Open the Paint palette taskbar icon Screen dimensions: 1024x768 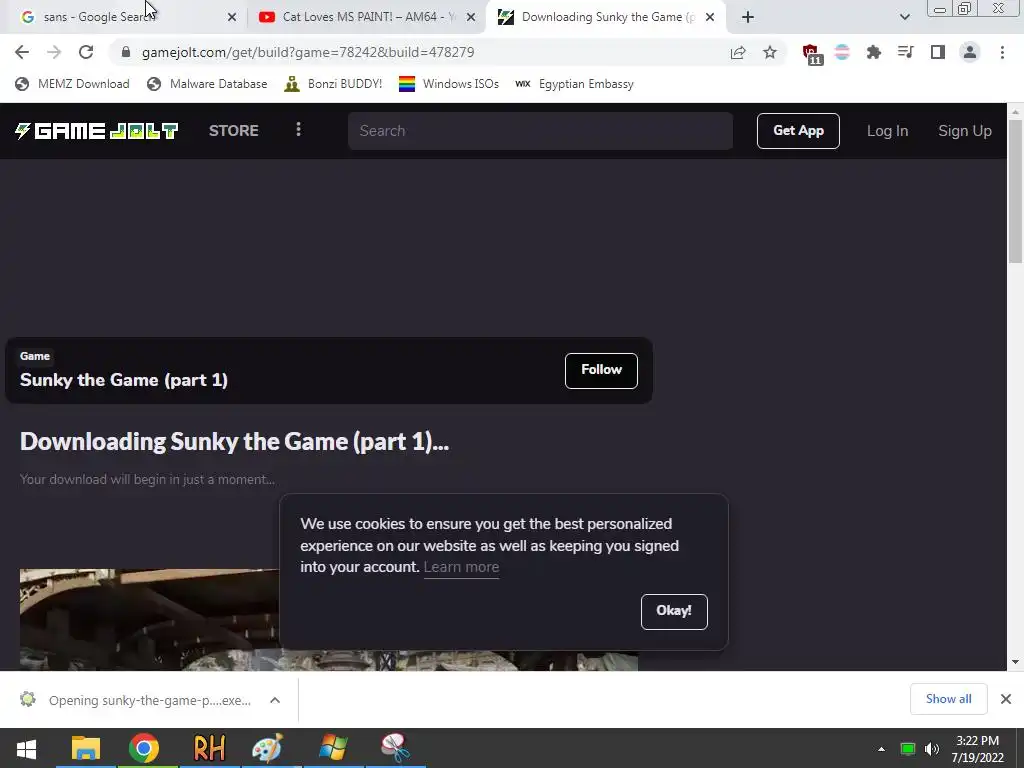pyautogui.click(x=268, y=748)
